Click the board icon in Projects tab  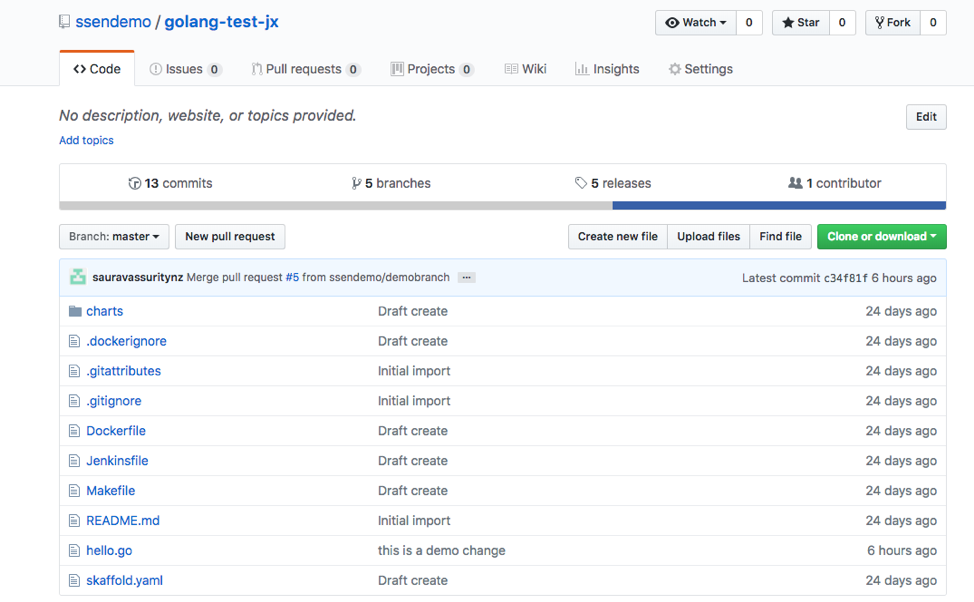point(397,69)
